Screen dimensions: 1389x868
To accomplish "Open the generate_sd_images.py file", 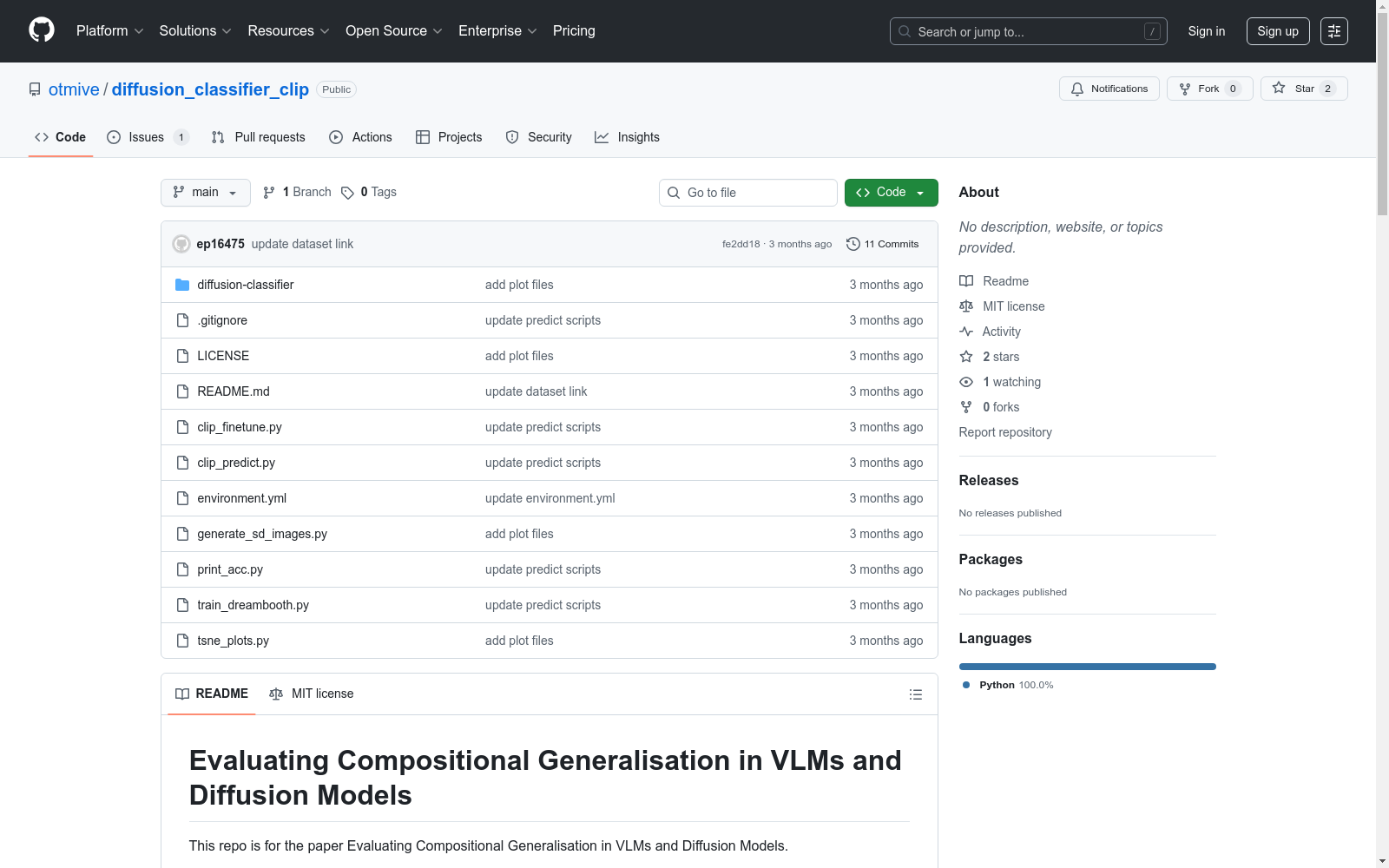I will tap(262, 534).
